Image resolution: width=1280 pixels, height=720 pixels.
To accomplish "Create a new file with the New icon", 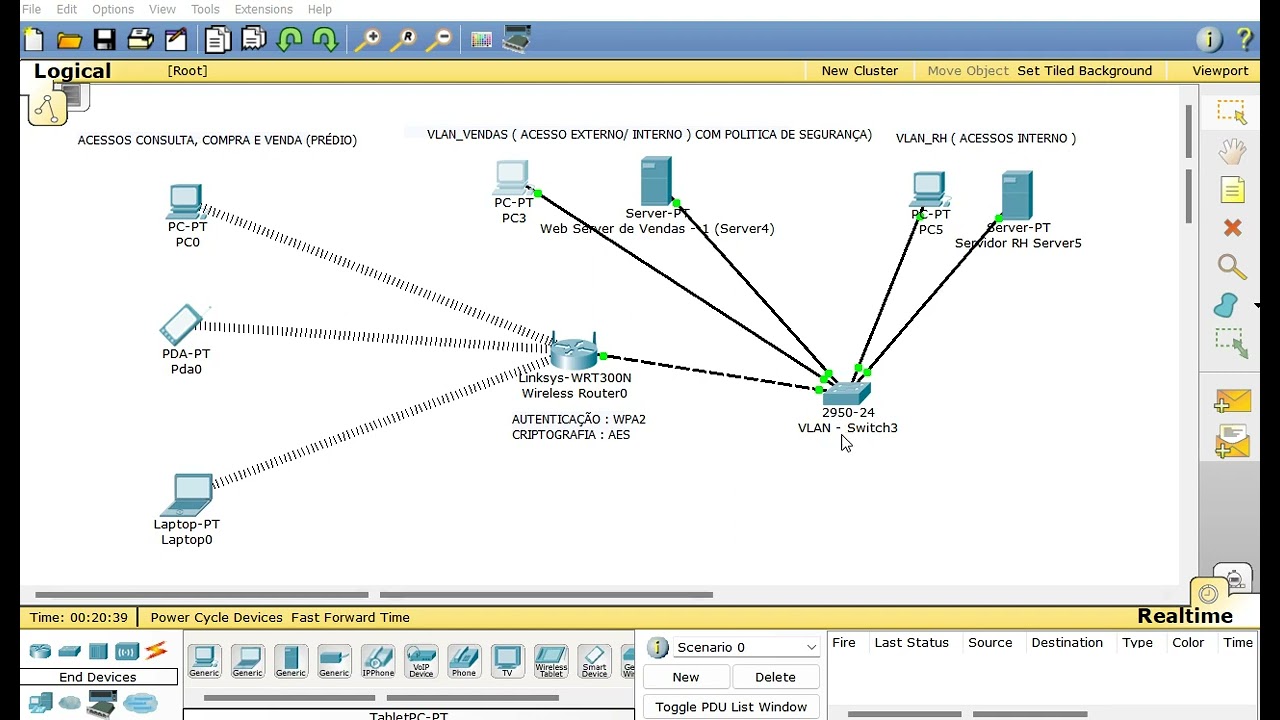I will [34, 40].
